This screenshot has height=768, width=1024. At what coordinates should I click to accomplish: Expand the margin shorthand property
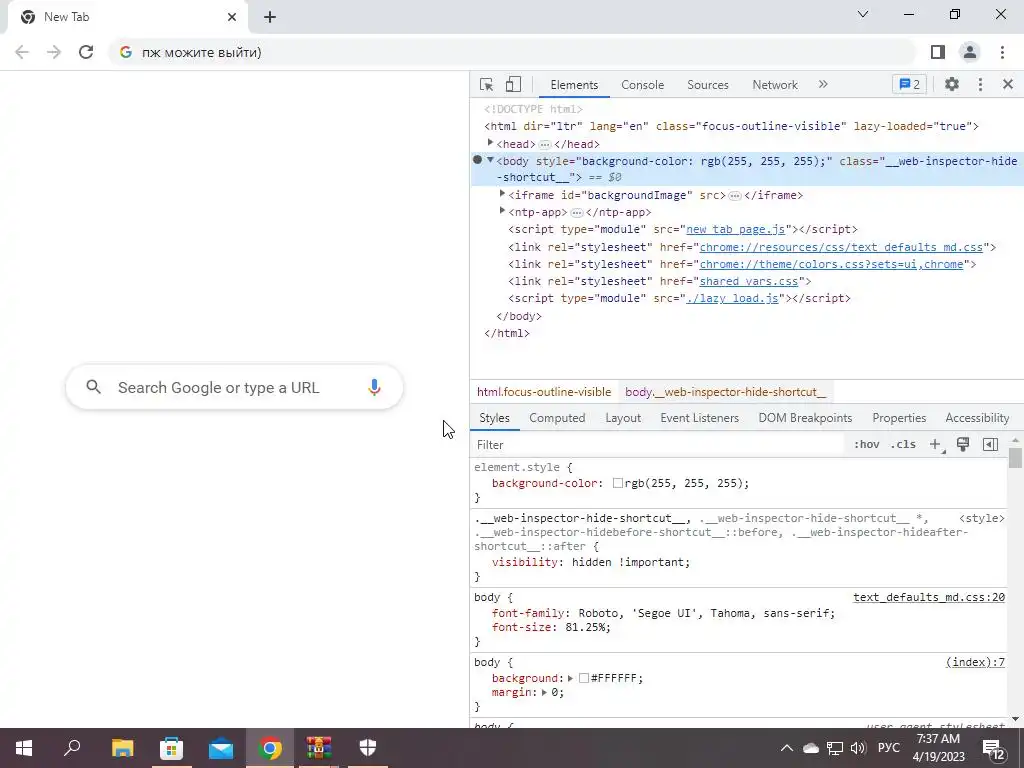click(543, 692)
